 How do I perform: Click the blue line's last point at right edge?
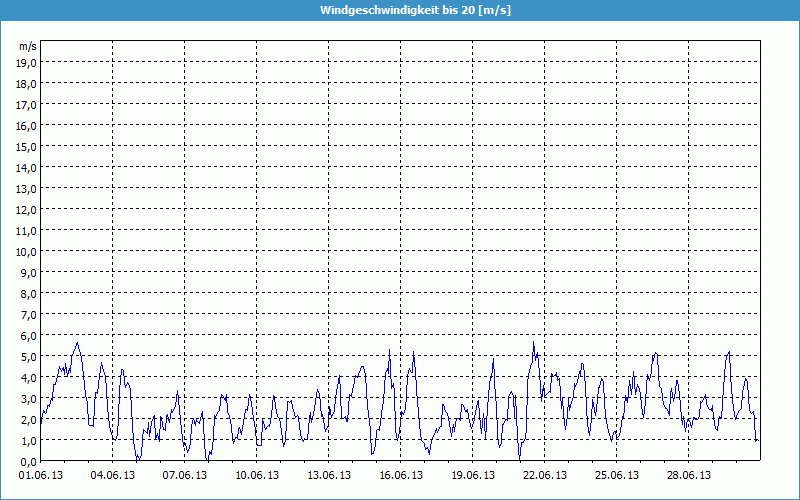(758, 440)
